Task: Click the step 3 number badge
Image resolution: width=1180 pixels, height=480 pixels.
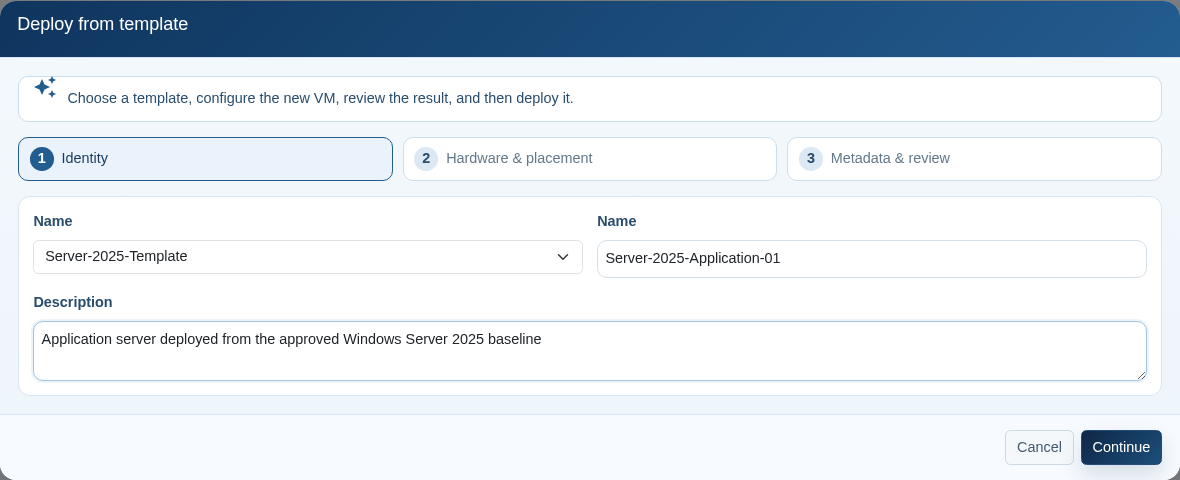Action: click(x=810, y=159)
